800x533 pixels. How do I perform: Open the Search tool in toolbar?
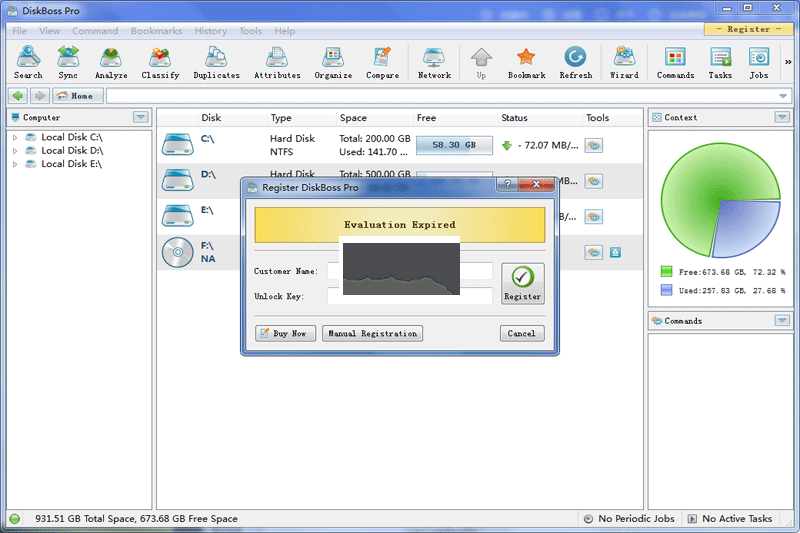28,62
